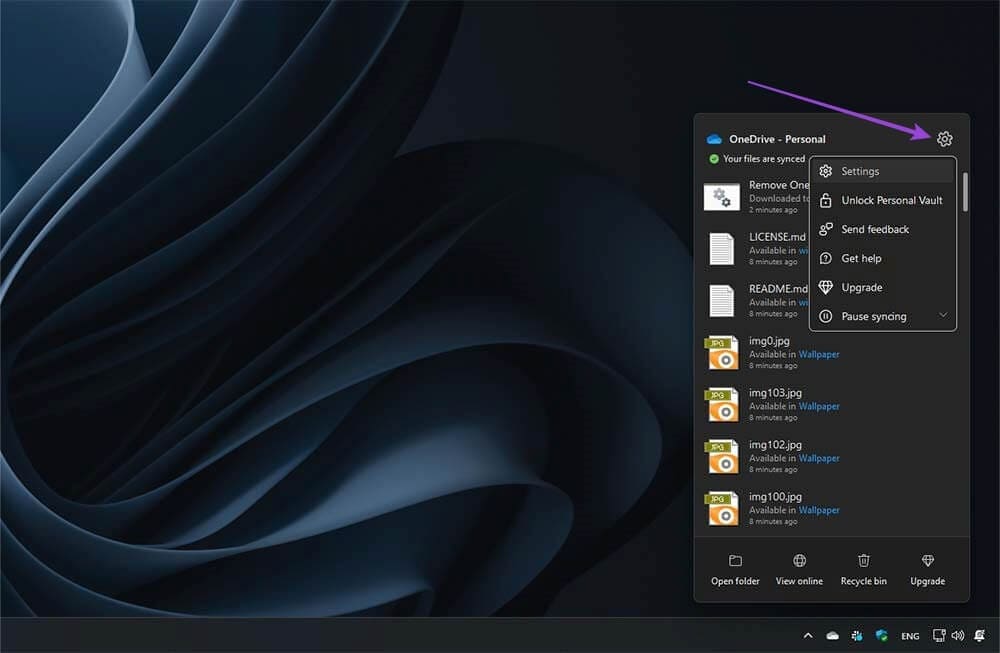Click the Upgrade diamond button in the bottom bar
Image resolution: width=1000 pixels, height=653 pixels.
(927, 569)
